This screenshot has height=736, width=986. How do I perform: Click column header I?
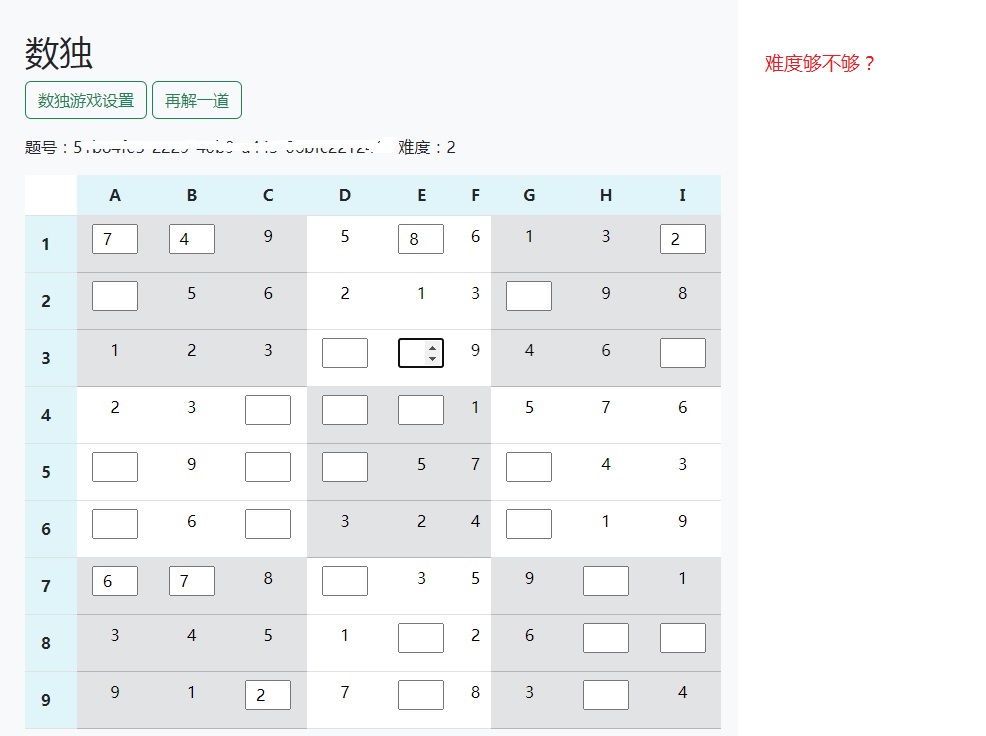tap(682, 195)
